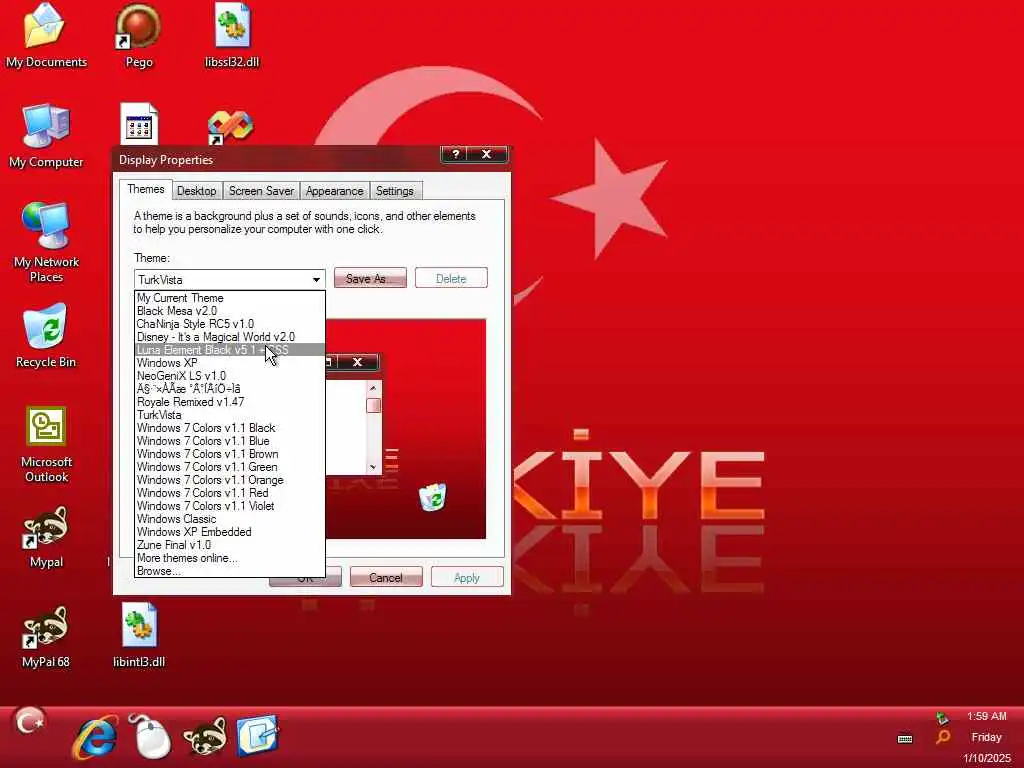
Task: Click the Delete theme button
Action: click(x=451, y=278)
